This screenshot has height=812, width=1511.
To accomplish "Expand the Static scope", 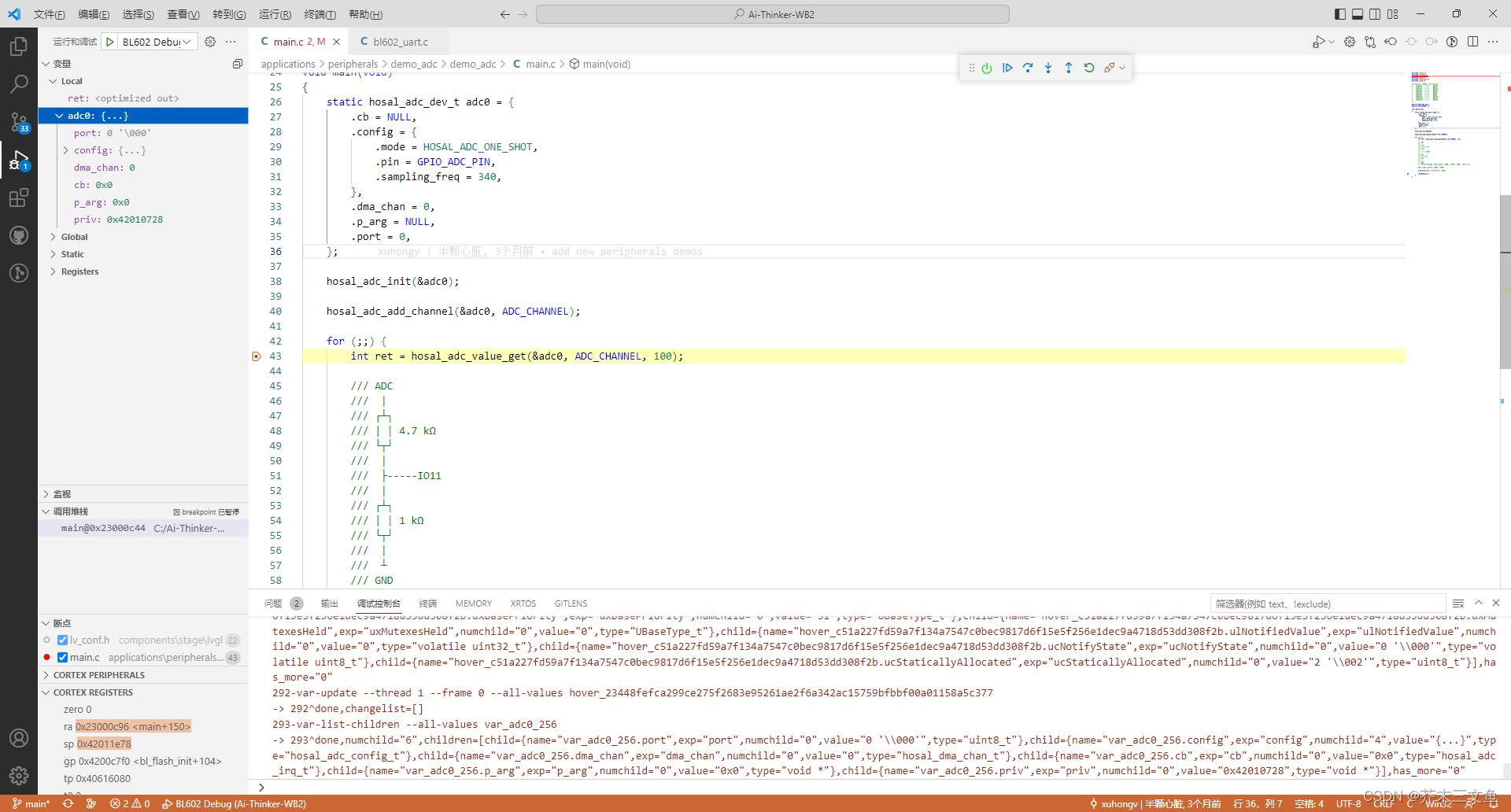I will [53, 254].
